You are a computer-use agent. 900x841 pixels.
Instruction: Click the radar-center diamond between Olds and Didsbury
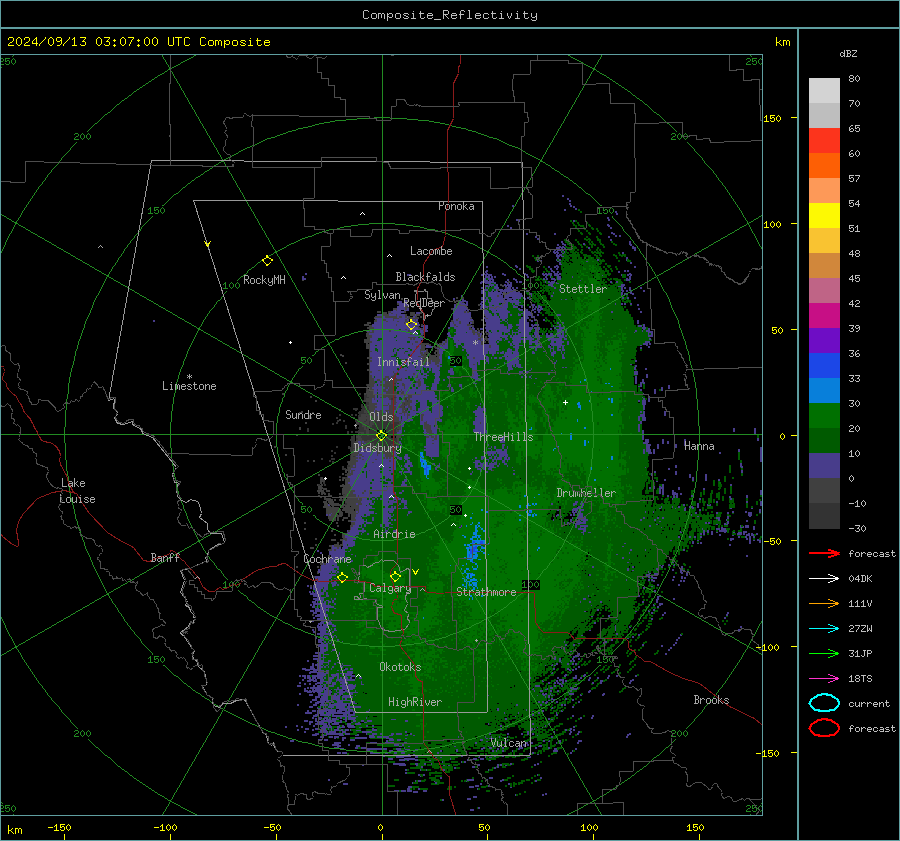381,436
